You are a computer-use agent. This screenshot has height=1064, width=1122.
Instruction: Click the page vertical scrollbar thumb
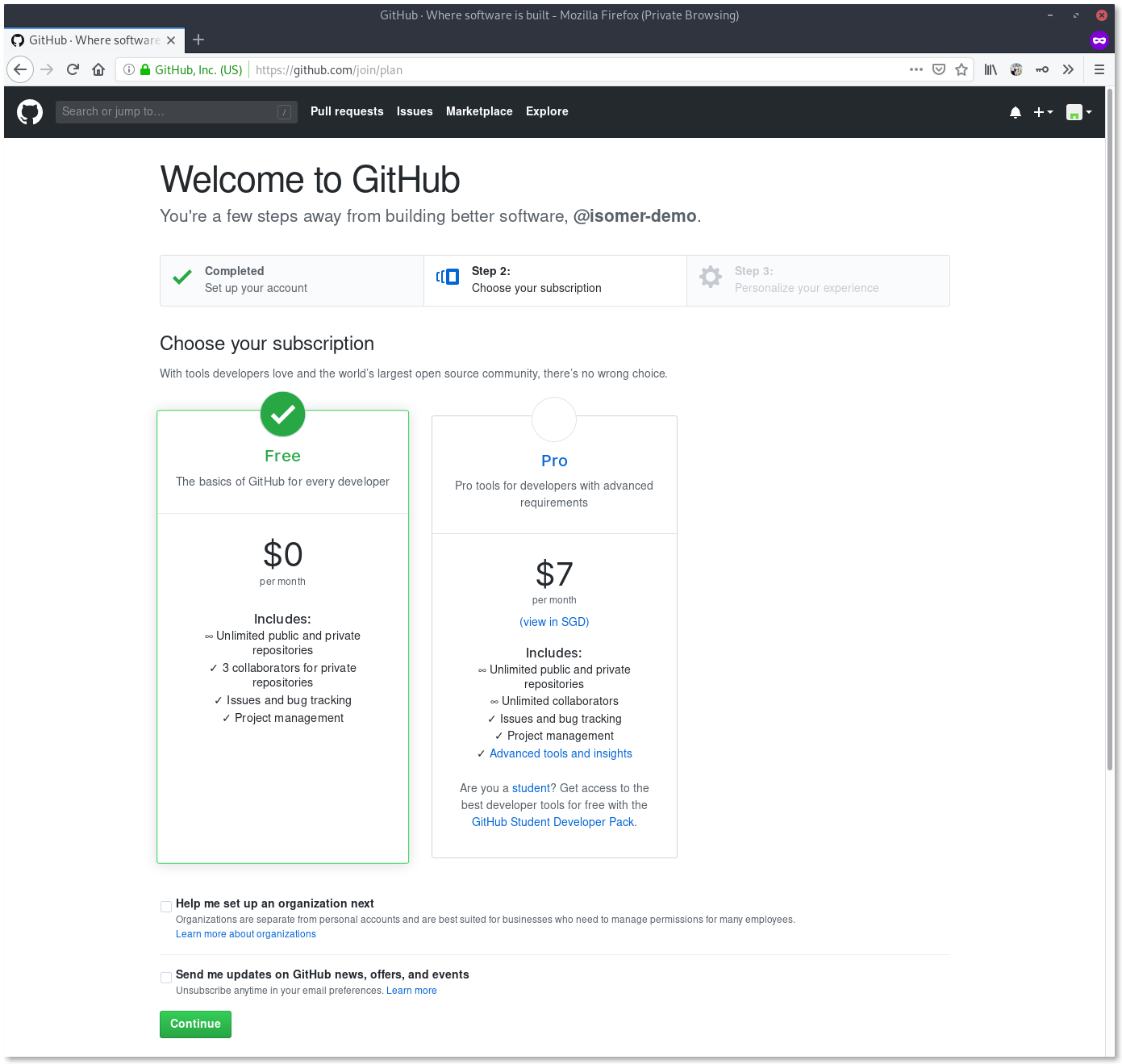pos(1110,429)
